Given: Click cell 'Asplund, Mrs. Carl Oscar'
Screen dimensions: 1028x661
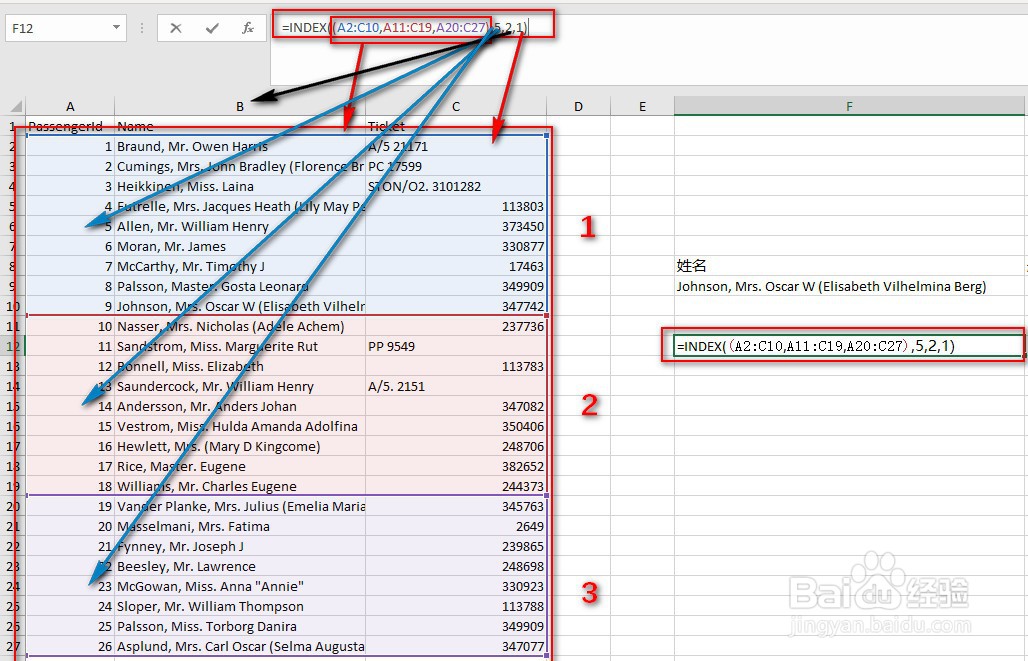Looking at the screenshot, I should pyautogui.click(x=240, y=647).
